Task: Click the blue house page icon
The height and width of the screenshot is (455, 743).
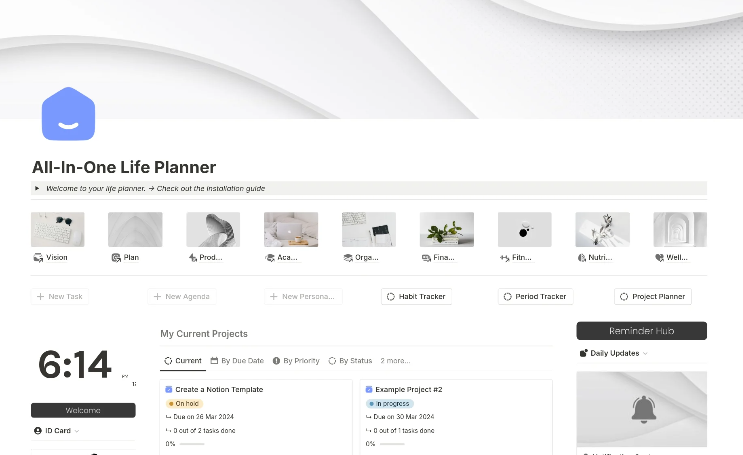Action: pos(68,114)
